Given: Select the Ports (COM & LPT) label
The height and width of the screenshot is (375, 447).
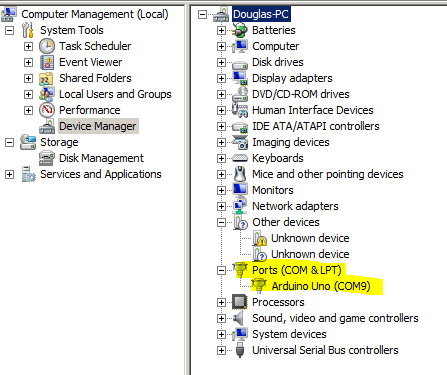Looking at the screenshot, I should click(297, 270).
